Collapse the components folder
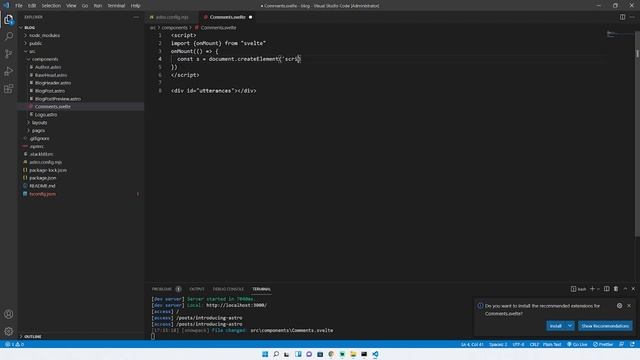The image size is (640, 360). [45, 59]
